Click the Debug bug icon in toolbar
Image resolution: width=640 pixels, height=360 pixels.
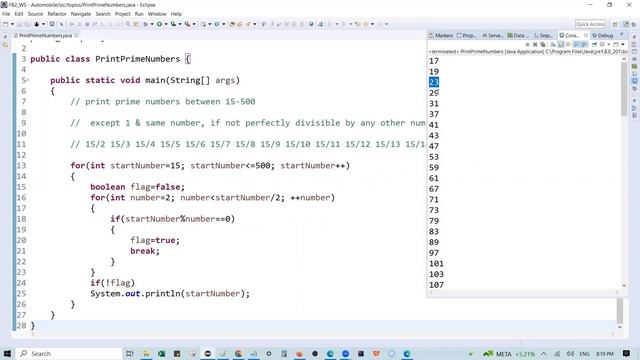[x=146, y=24]
